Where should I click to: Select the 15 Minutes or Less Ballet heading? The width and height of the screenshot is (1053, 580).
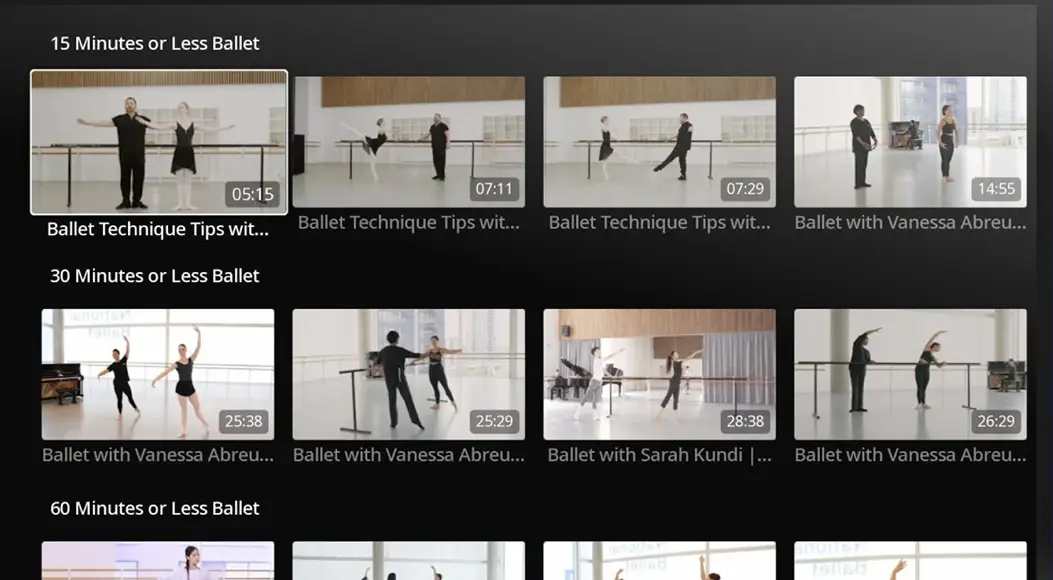154,44
